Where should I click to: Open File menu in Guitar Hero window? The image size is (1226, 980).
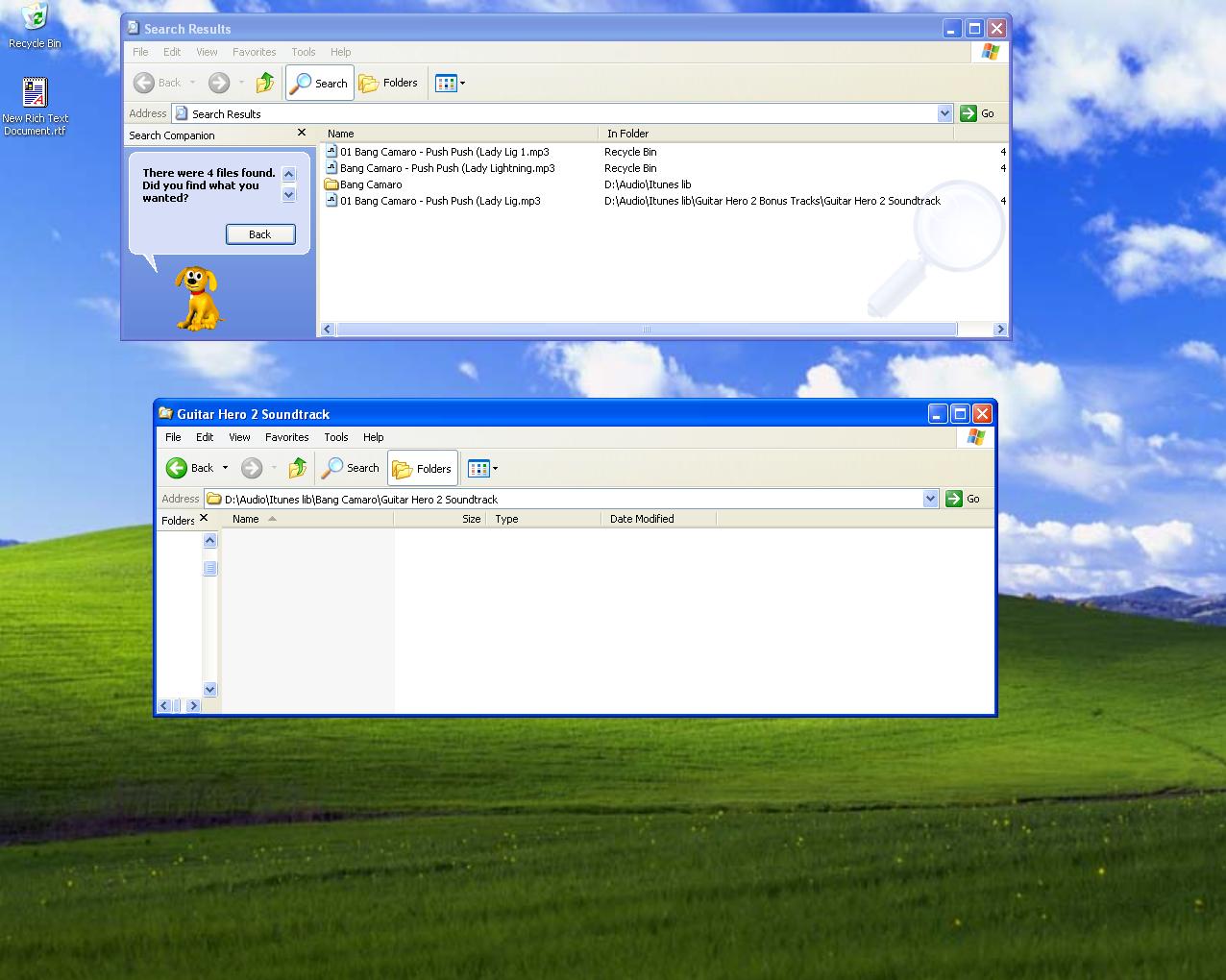pos(173,437)
